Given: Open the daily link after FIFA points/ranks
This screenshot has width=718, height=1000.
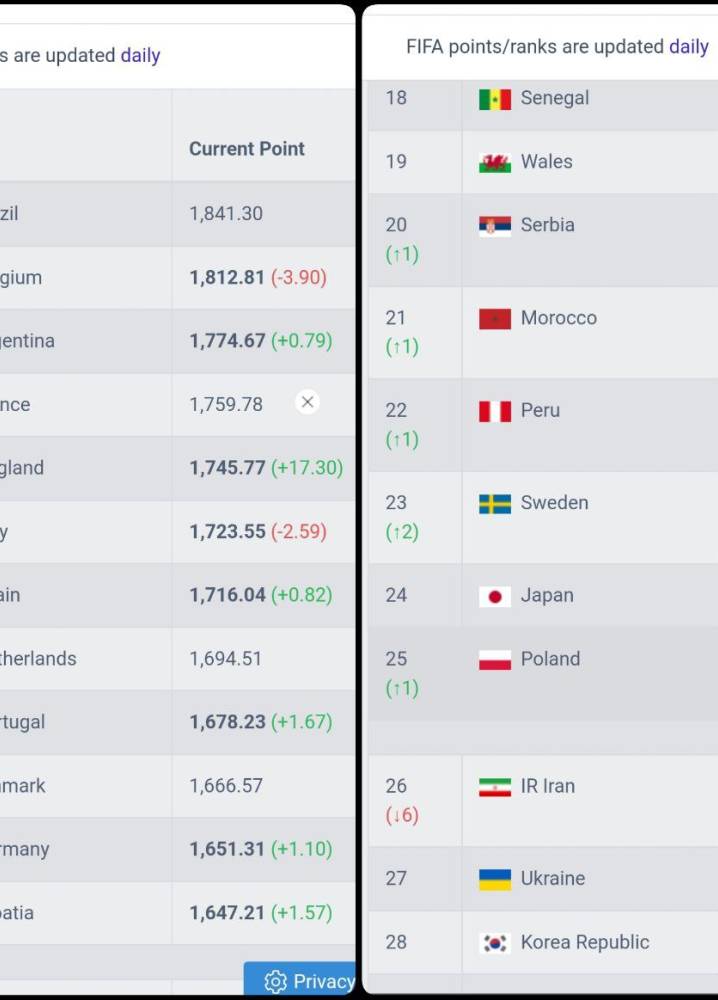Looking at the screenshot, I should point(689,47).
